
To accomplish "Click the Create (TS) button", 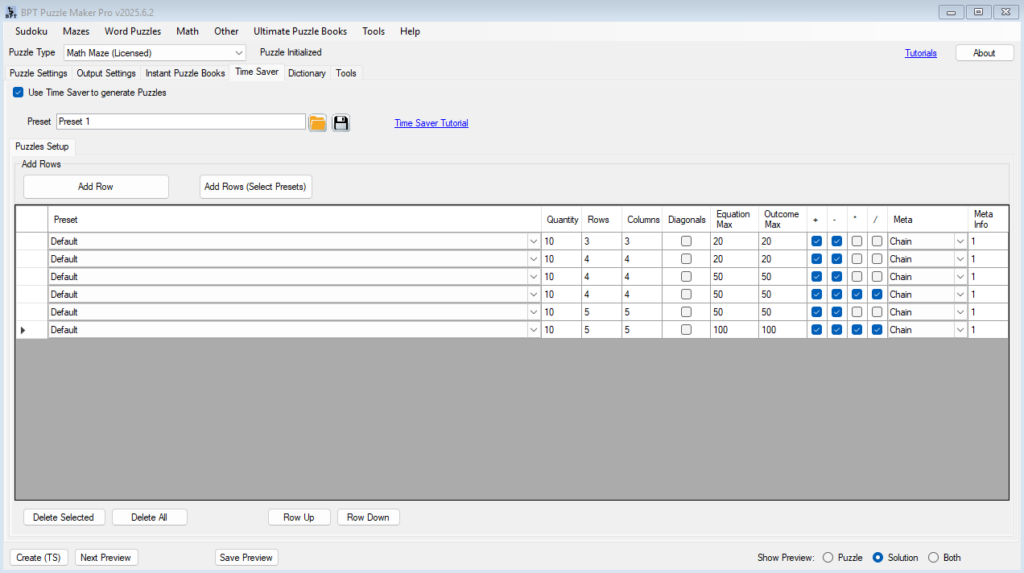I will 39,558.
